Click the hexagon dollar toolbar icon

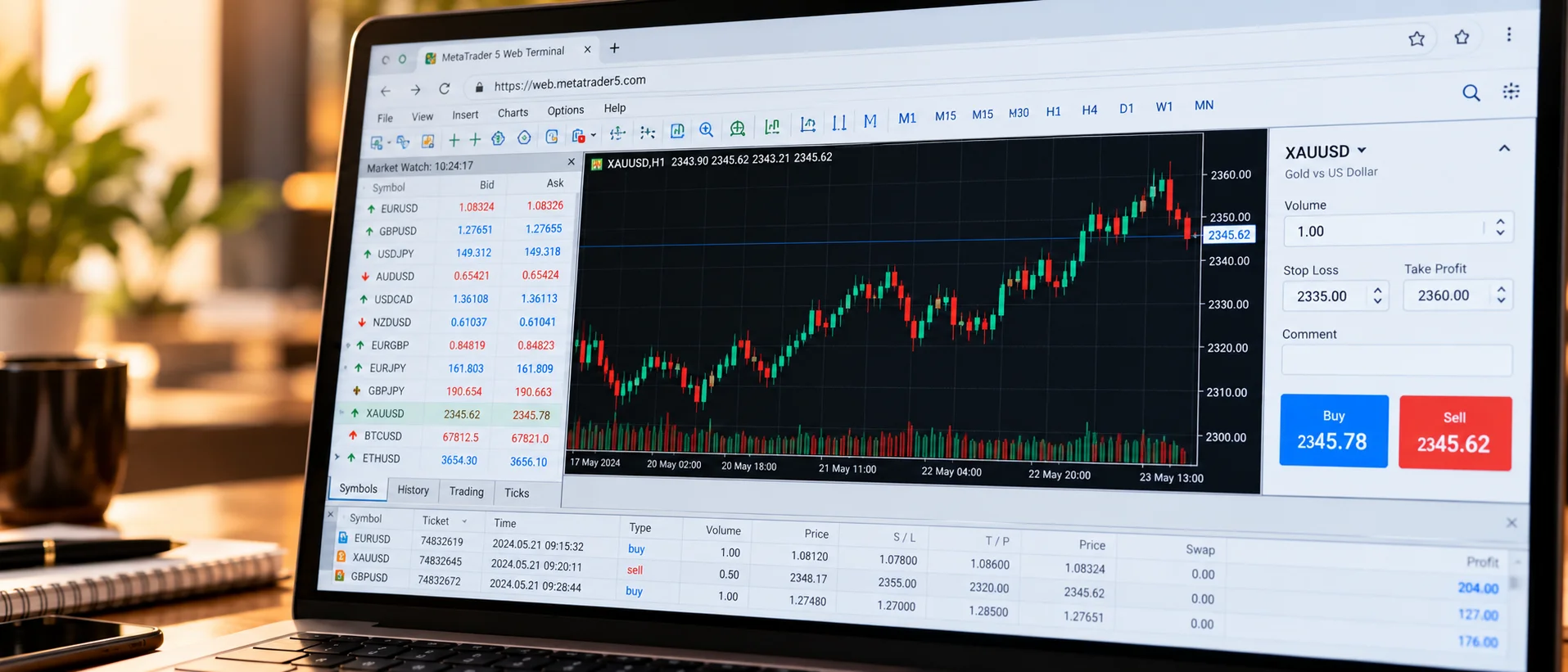(x=498, y=138)
